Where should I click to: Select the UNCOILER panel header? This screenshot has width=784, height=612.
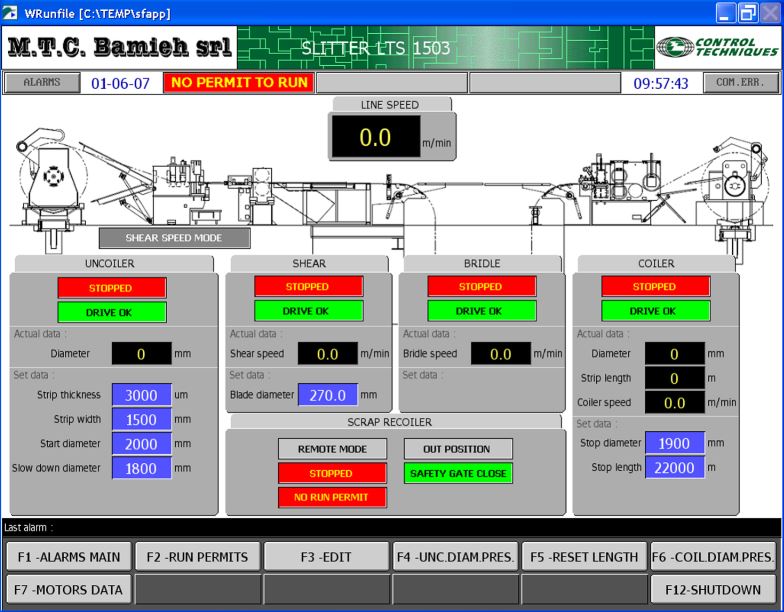click(x=114, y=264)
